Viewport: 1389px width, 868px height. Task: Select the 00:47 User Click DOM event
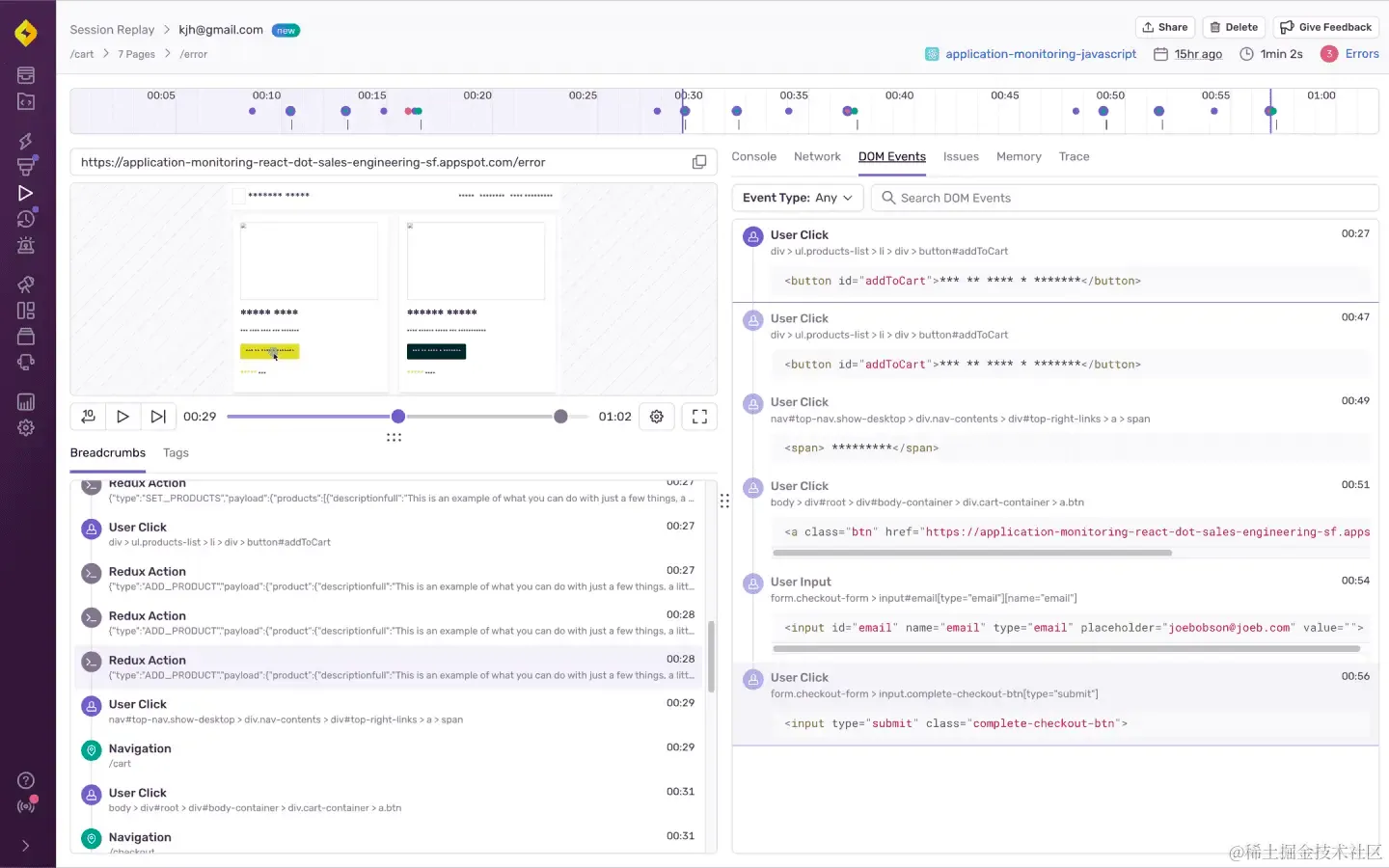(x=1055, y=344)
